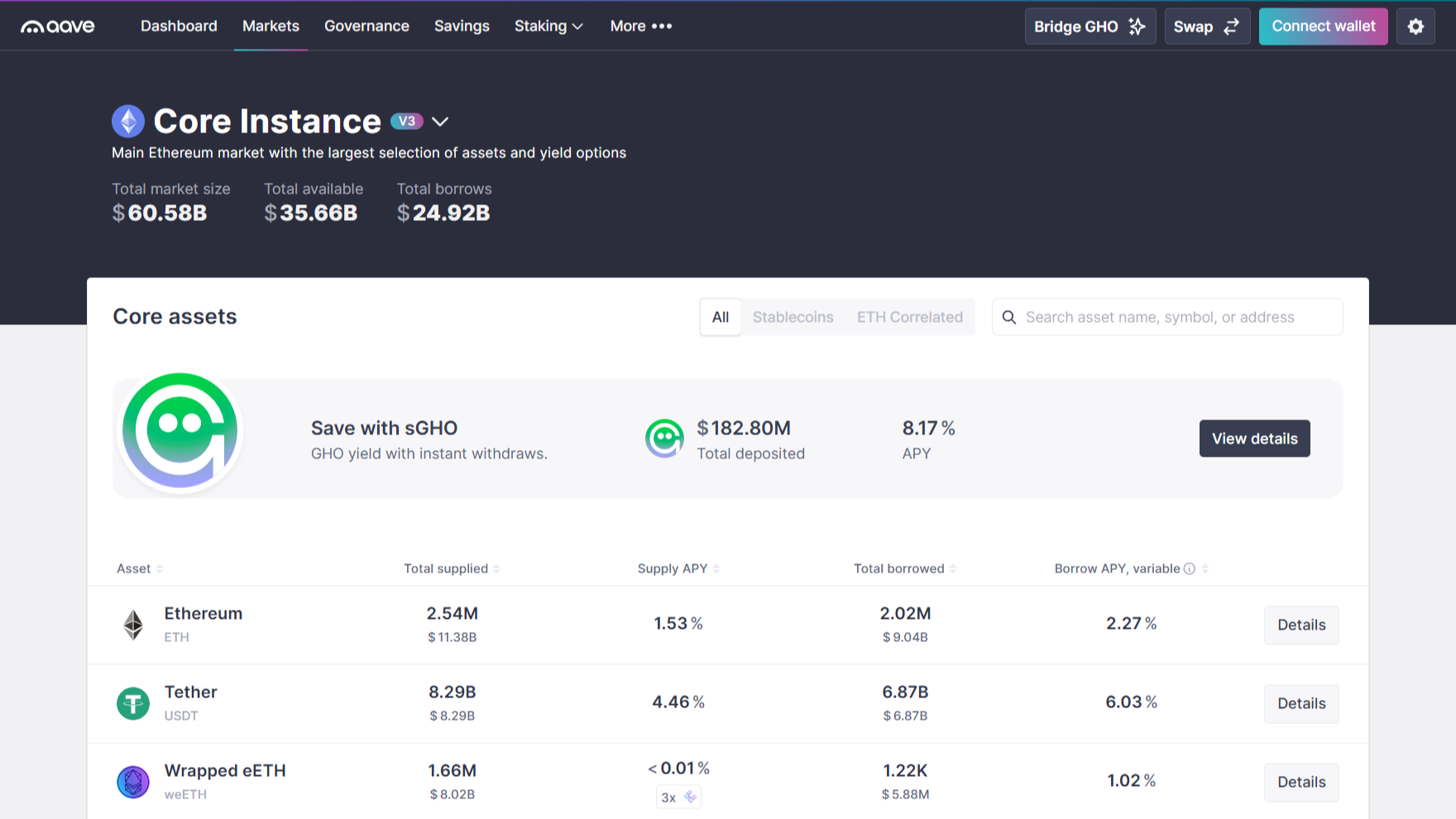This screenshot has height=819, width=1456.
Task: Open the Governance page
Action: click(366, 26)
